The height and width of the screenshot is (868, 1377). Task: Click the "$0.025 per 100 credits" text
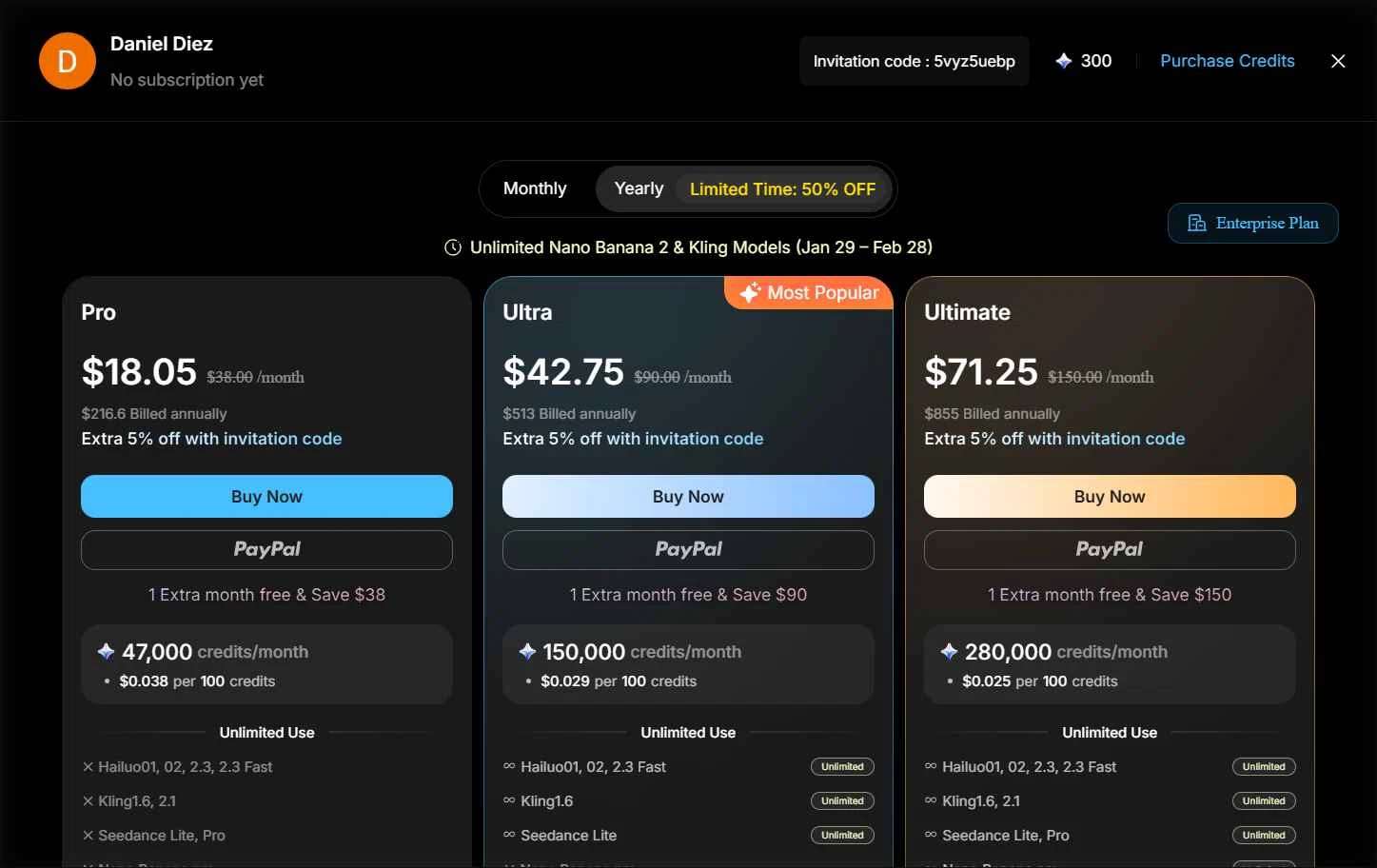tap(1040, 681)
